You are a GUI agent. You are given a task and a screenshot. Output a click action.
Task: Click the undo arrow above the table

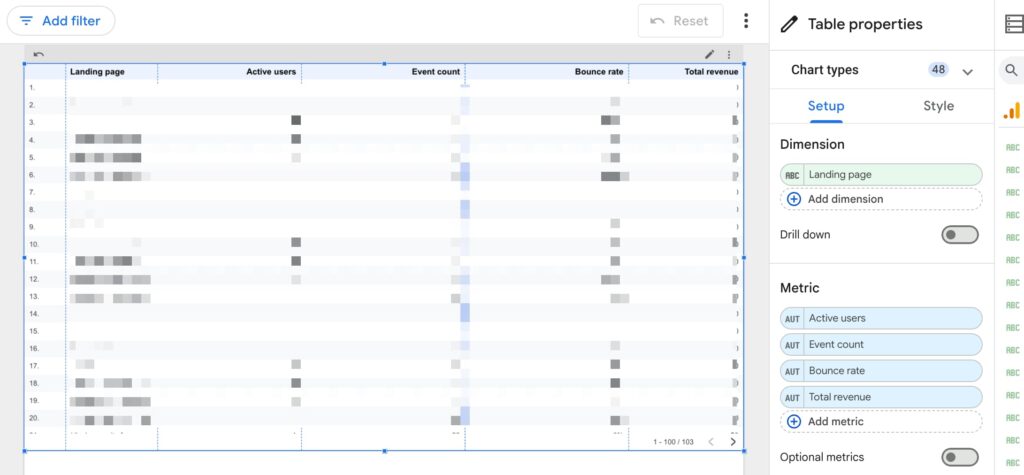click(39, 55)
